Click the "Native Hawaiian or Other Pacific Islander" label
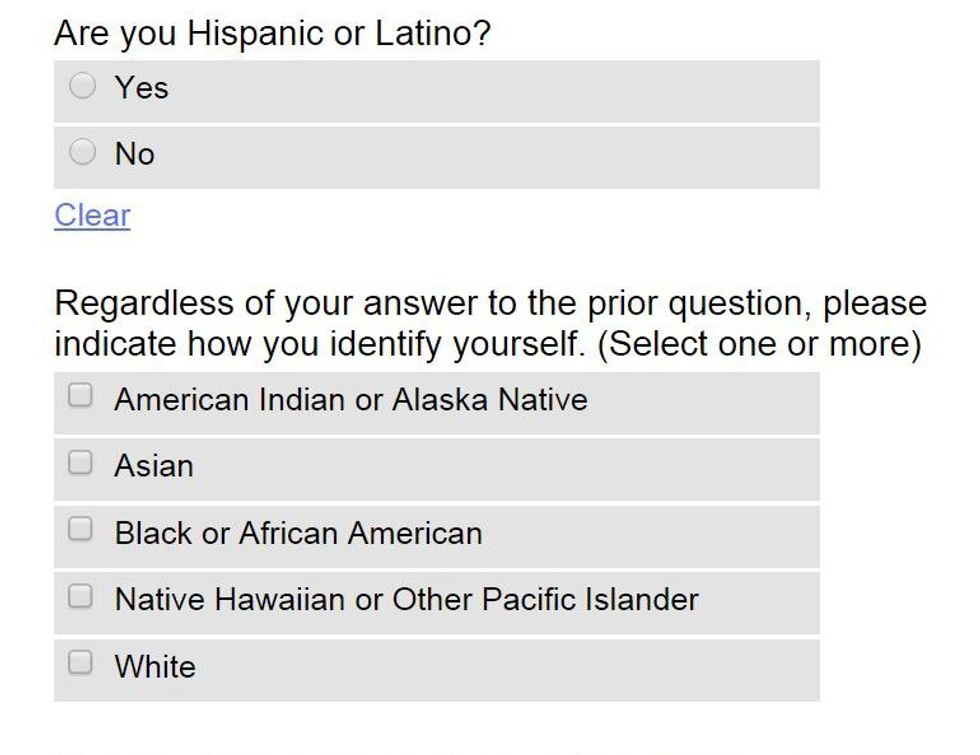Image resolution: width=980 pixels, height=755 pixels. coord(406,600)
